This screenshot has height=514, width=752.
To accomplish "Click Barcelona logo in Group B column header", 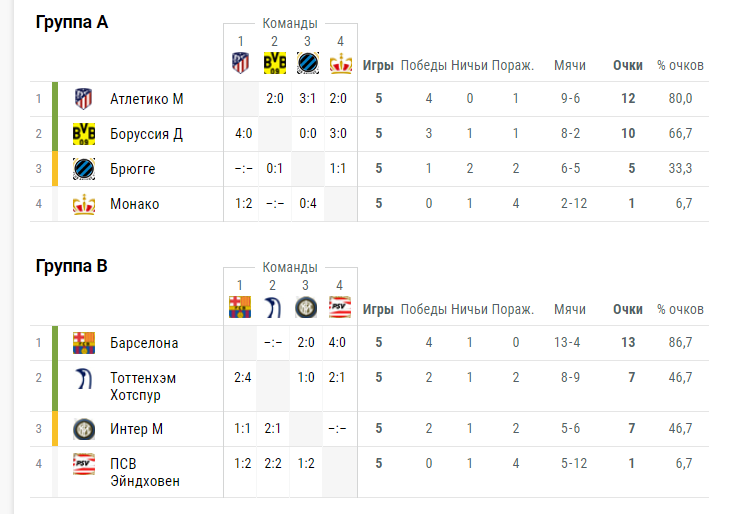I will click(x=240, y=307).
